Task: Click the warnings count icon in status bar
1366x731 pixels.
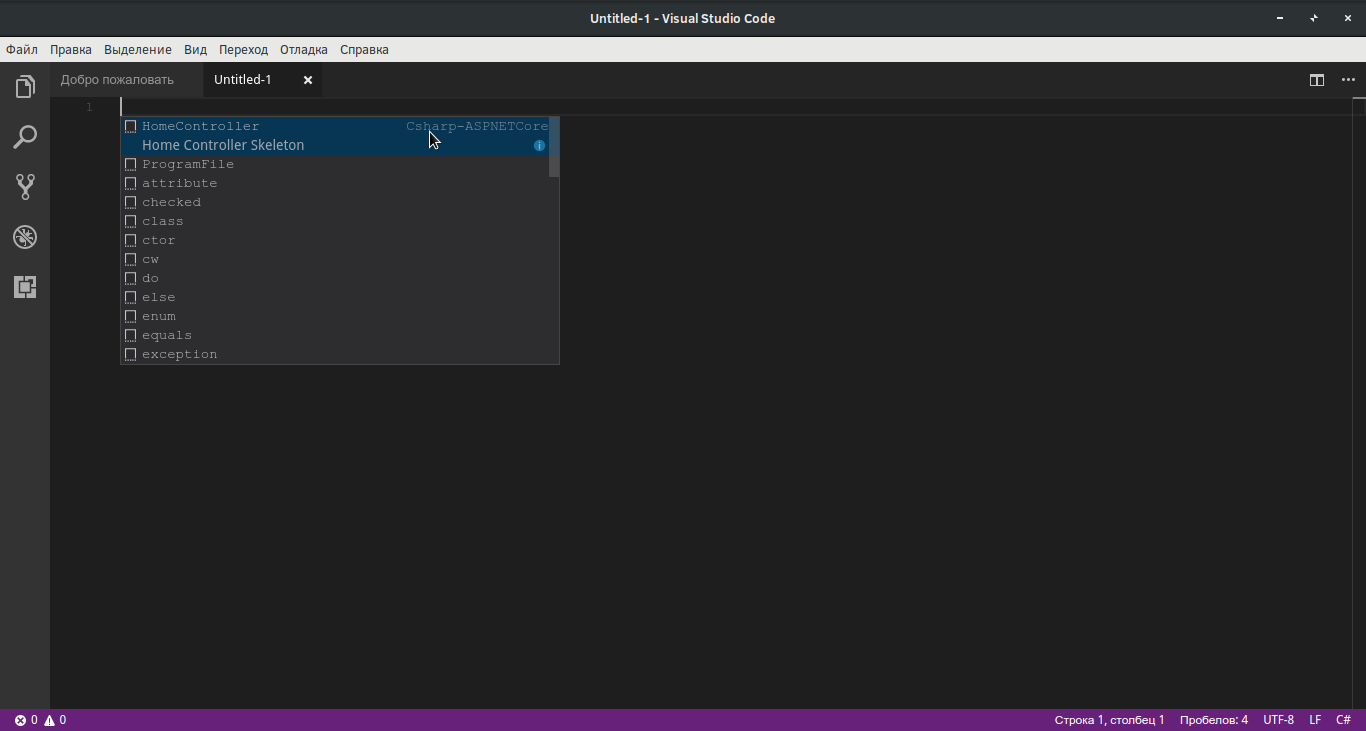Action: [x=55, y=720]
